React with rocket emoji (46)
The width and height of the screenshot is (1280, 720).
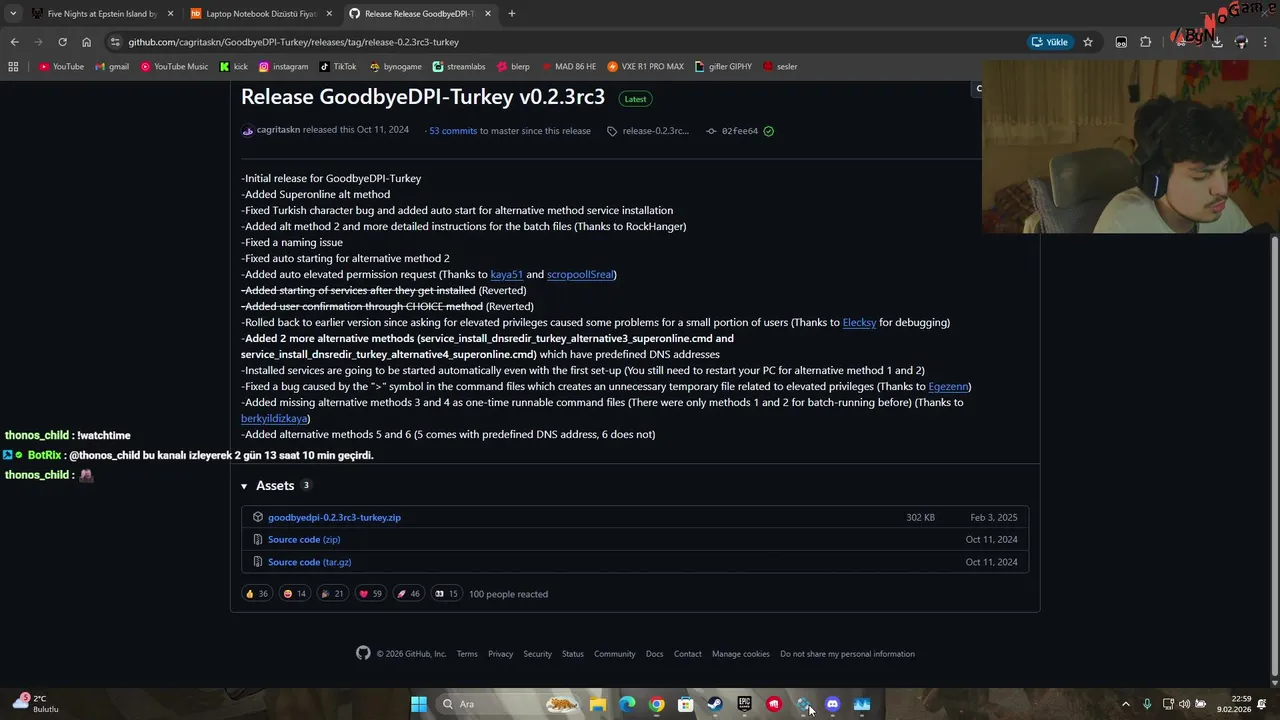[x=408, y=594]
